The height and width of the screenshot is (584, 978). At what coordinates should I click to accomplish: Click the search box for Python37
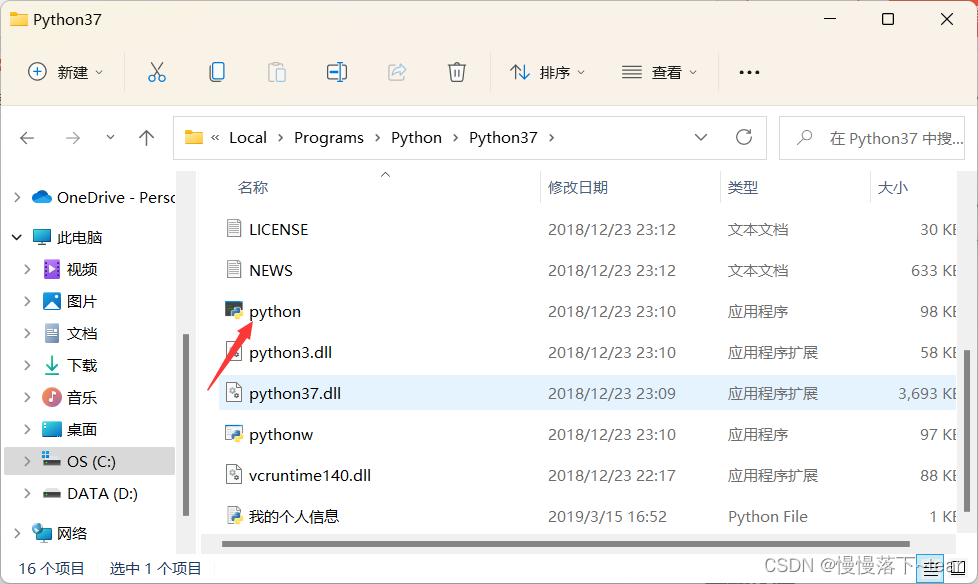tap(872, 138)
